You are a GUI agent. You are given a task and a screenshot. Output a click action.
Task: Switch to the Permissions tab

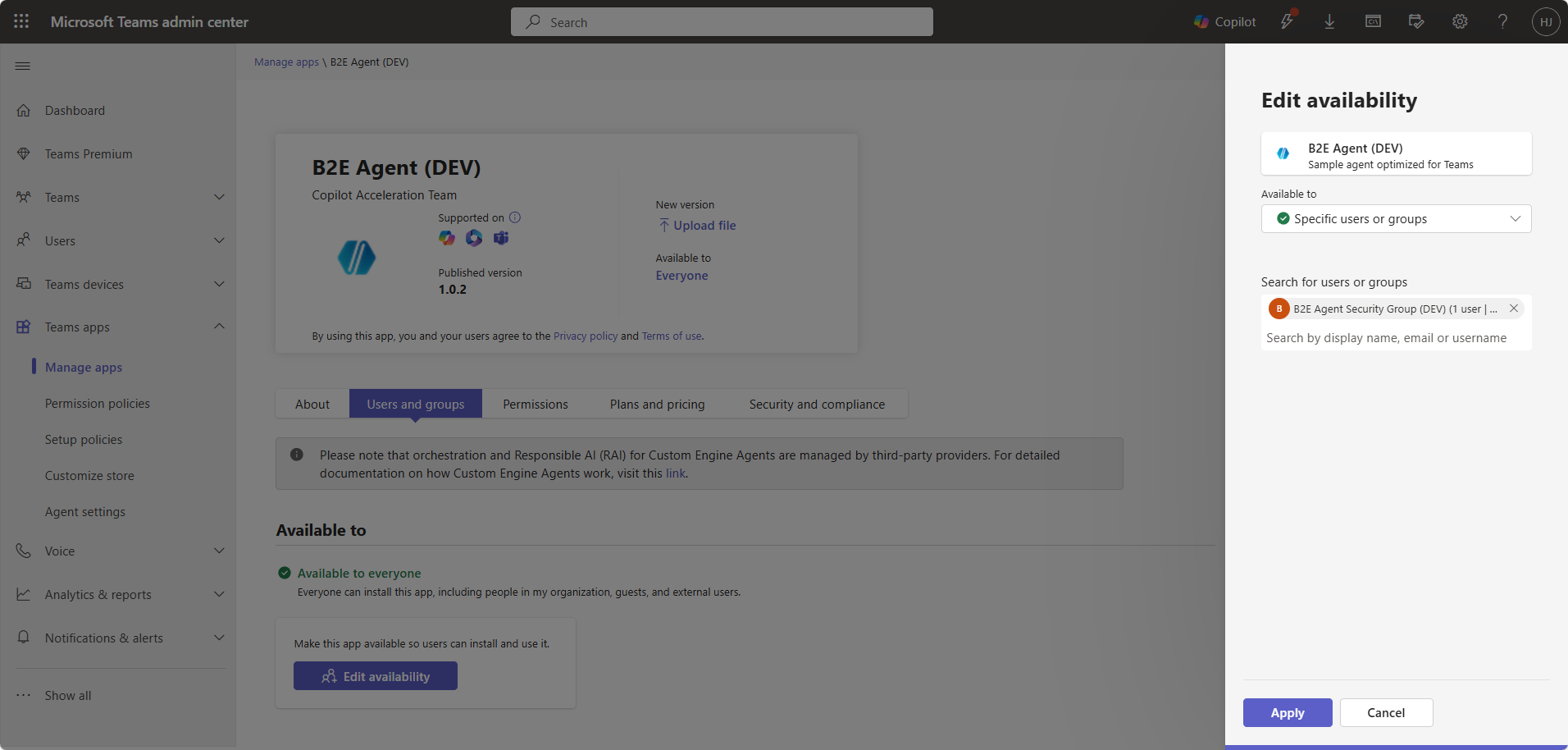[x=535, y=404]
